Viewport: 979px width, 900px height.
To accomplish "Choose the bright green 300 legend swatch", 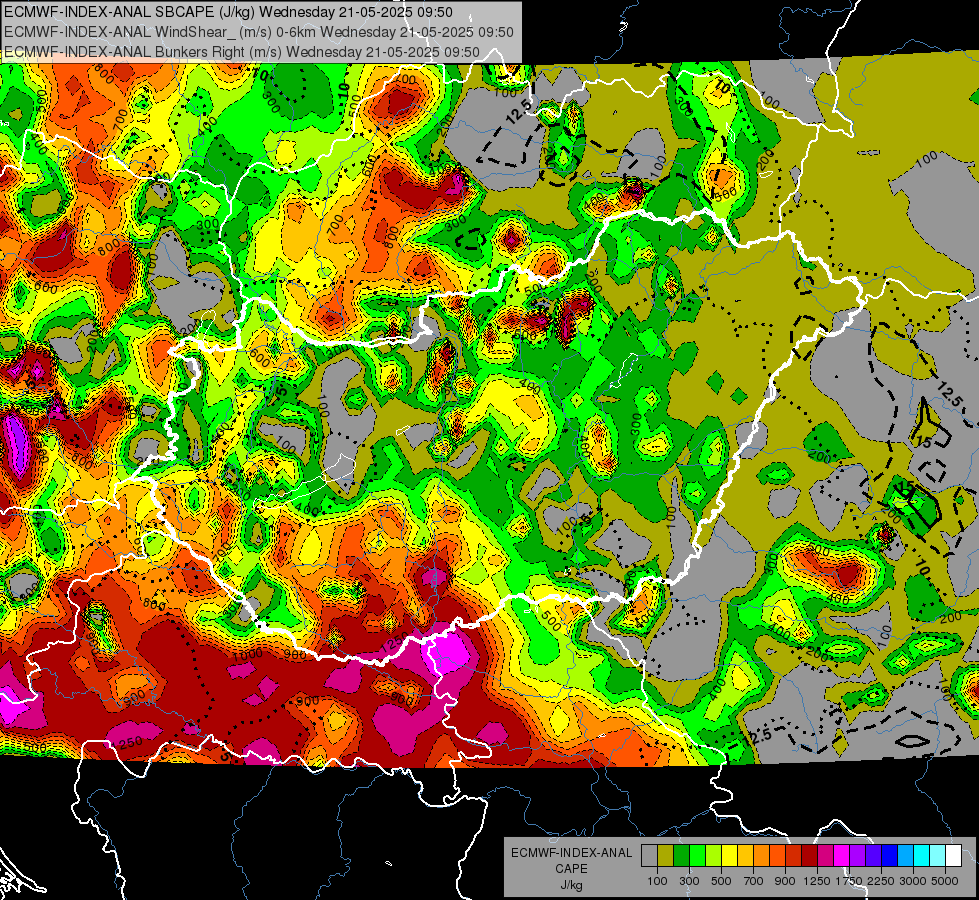I will click(x=697, y=856).
